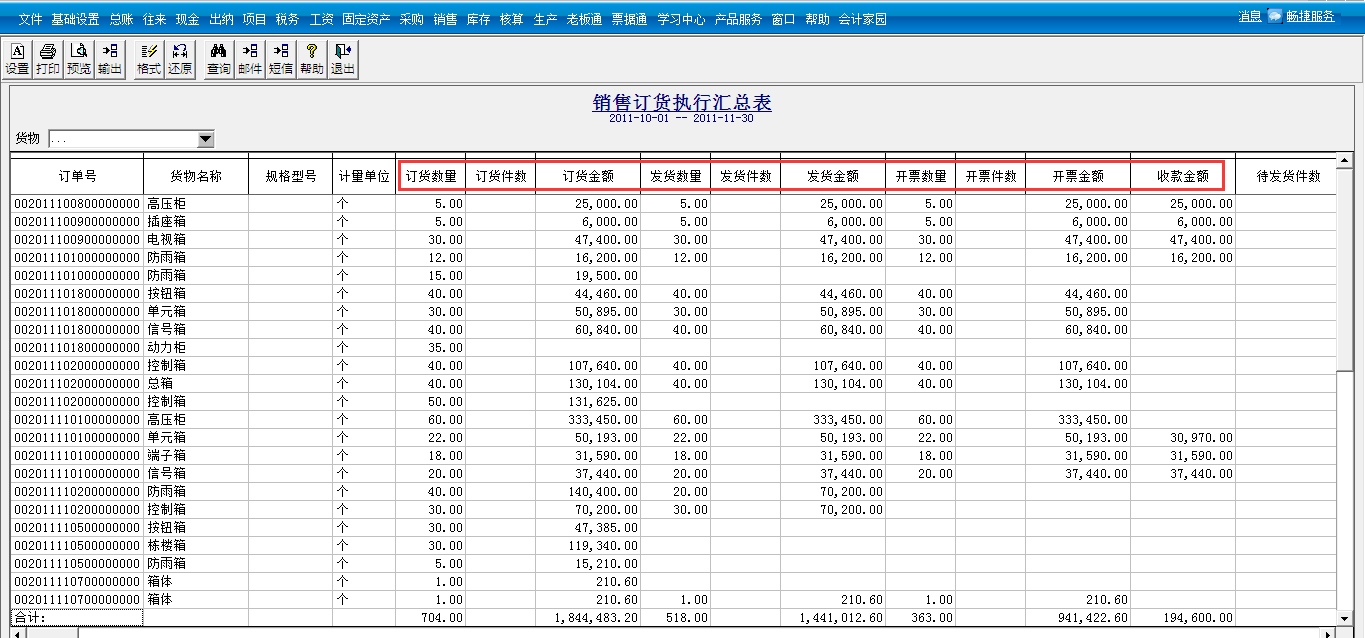Click the 还原 (Restore) toolbar icon

(x=179, y=58)
